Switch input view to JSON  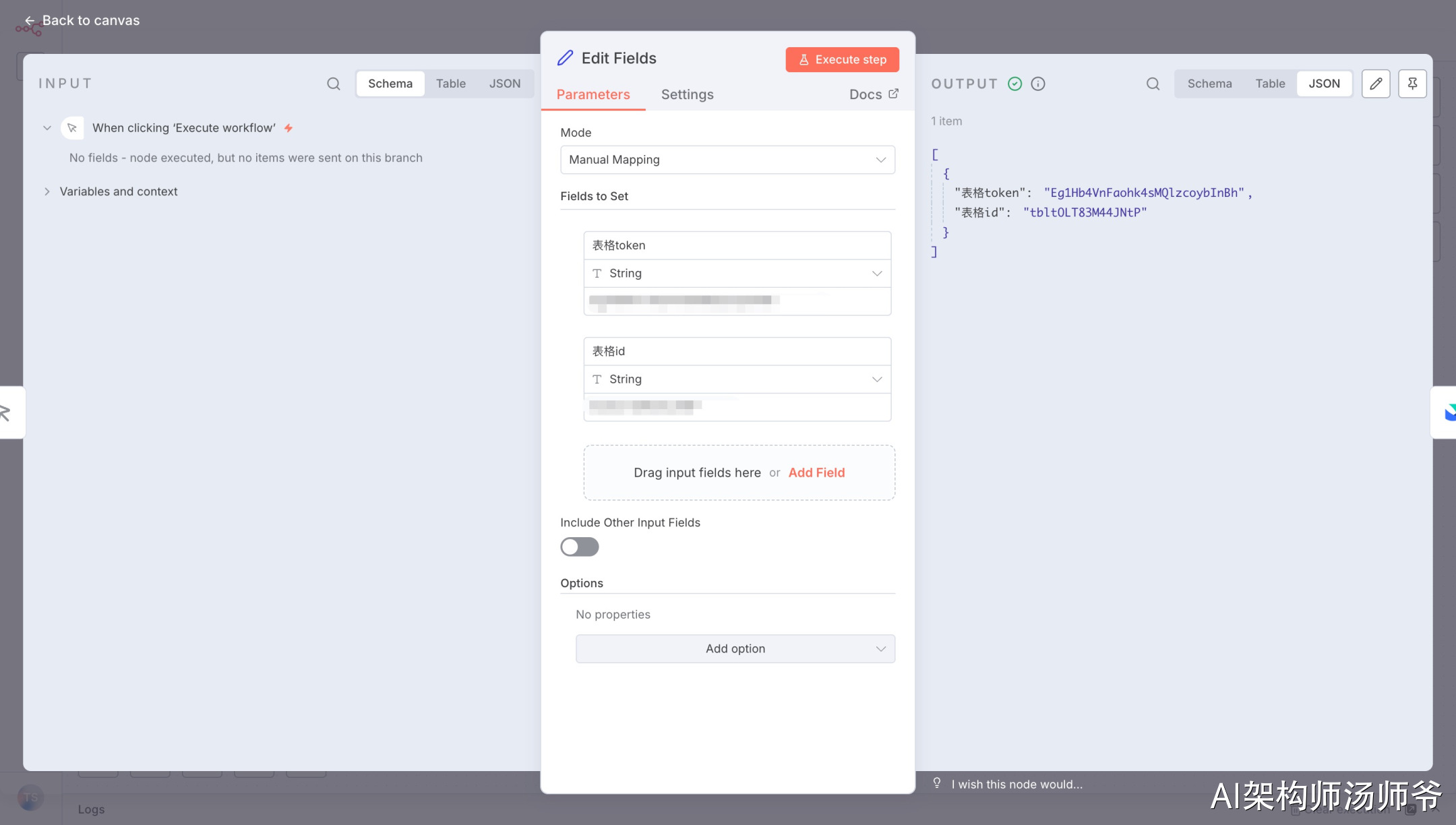(504, 84)
